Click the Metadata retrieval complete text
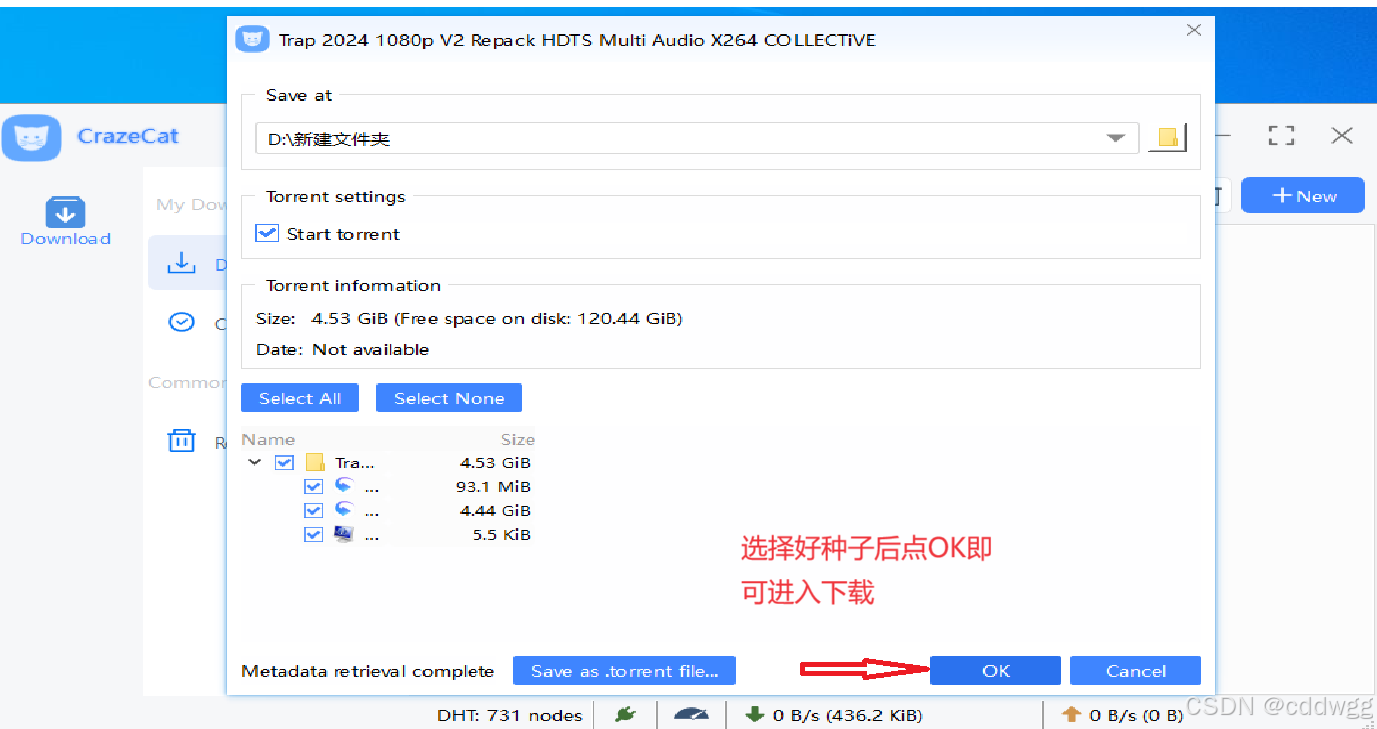1377x729 pixels. click(367, 671)
